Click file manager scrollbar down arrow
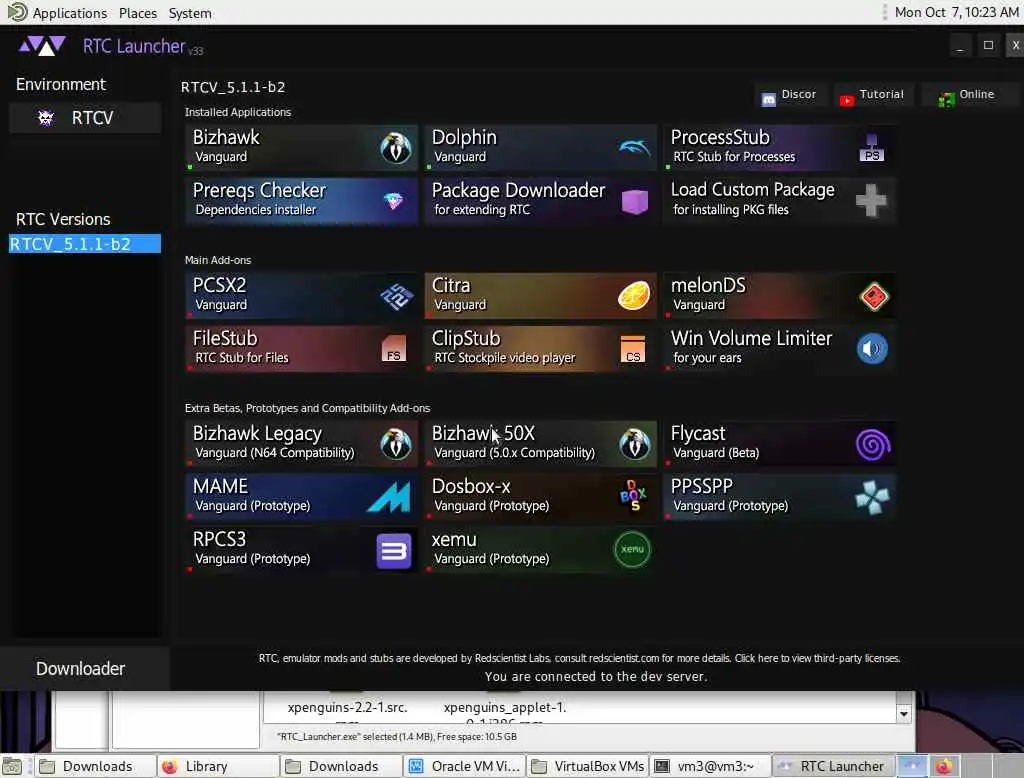Image resolution: width=1024 pixels, height=778 pixels. pyautogui.click(x=904, y=714)
